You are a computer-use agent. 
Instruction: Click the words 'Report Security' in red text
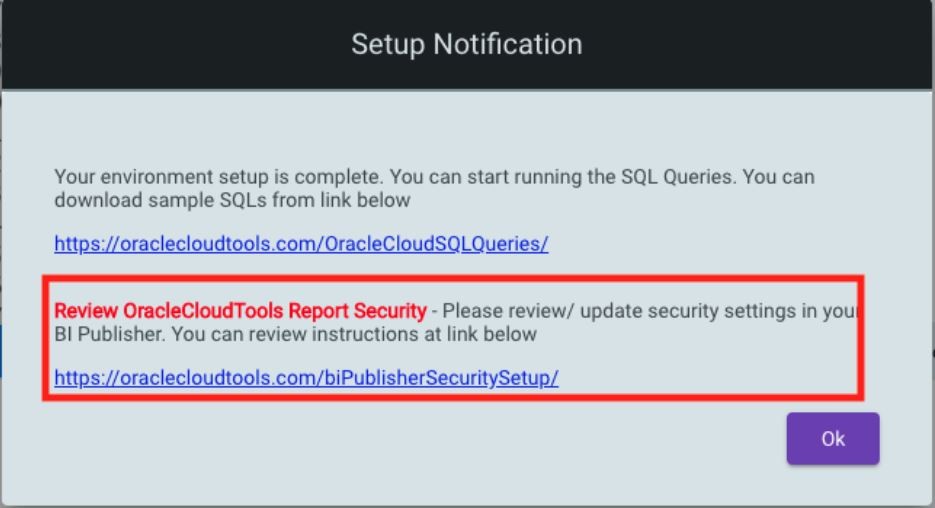[358, 311]
